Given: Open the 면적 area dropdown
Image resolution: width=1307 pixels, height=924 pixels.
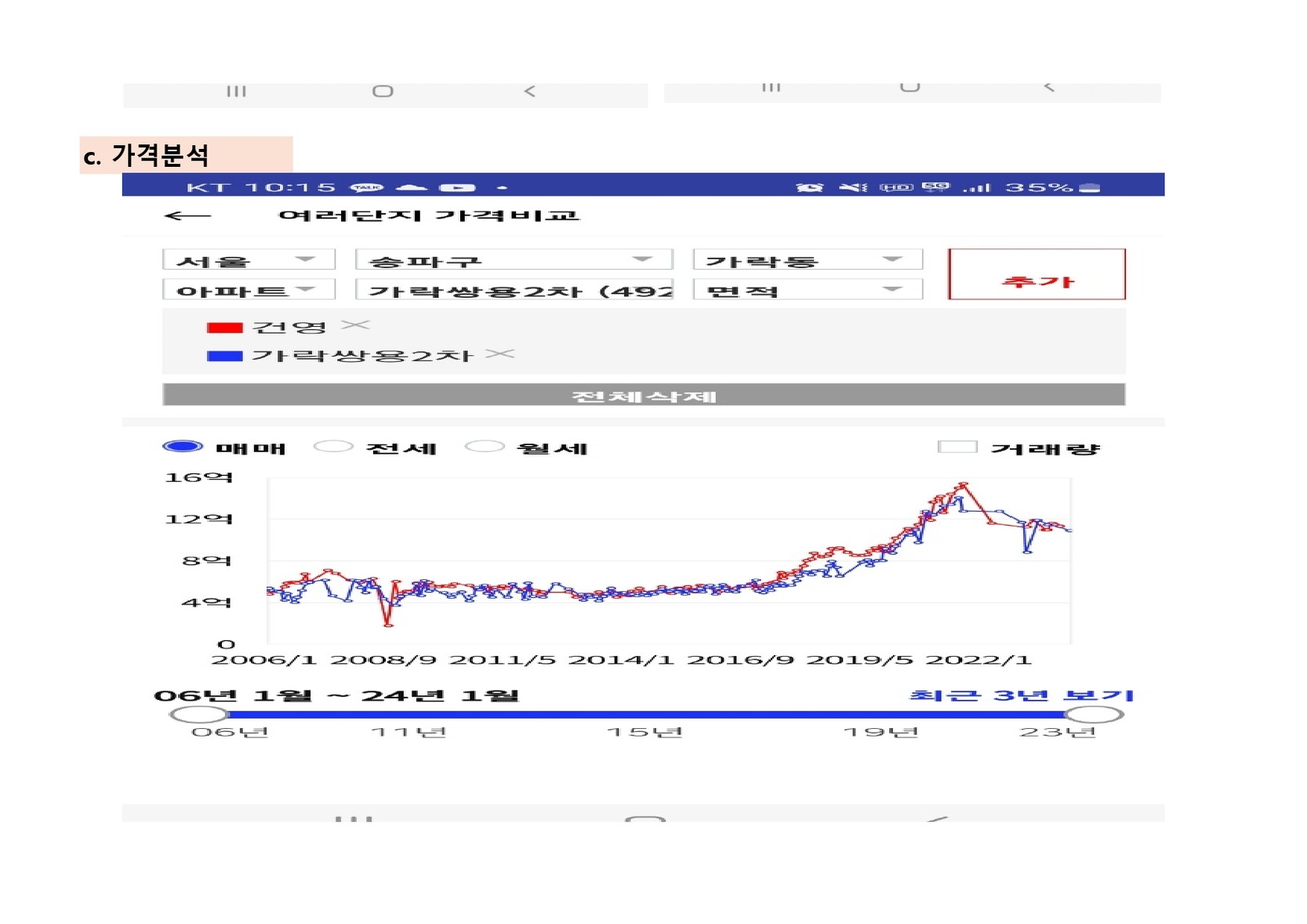Looking at the screenshot, I should click(808, 289).
